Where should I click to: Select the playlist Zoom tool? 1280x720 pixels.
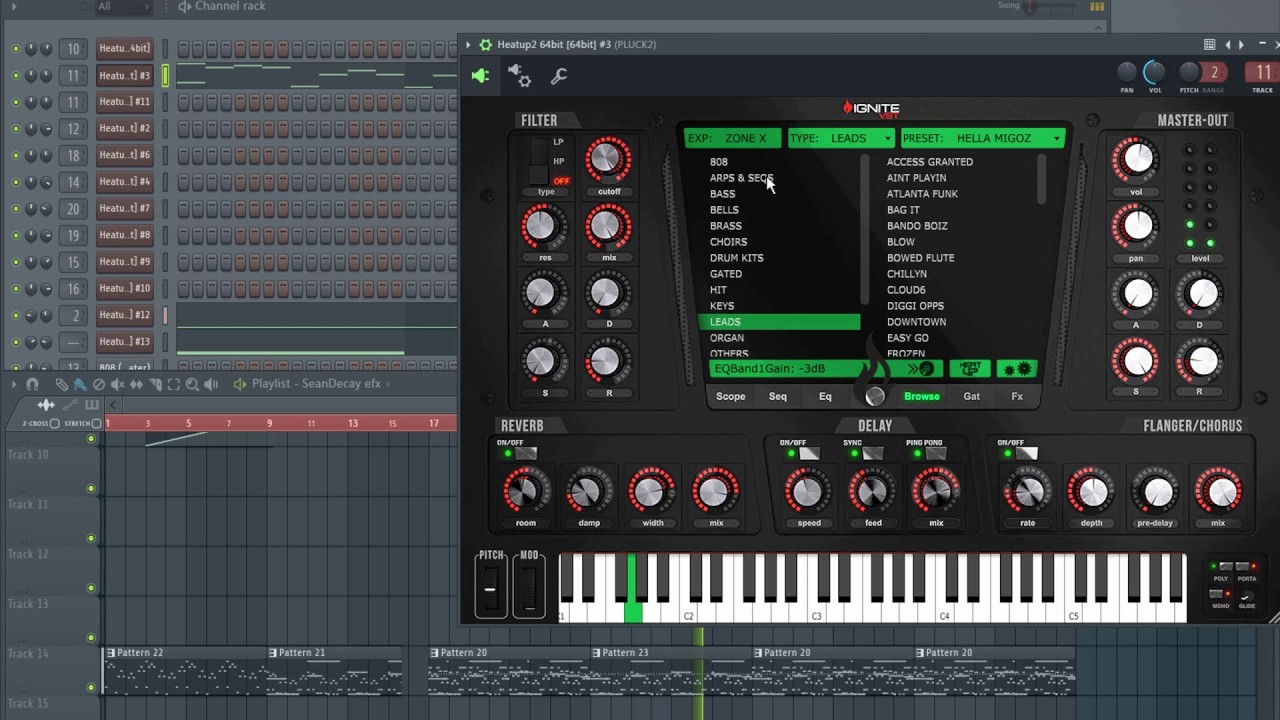(192, 384)
